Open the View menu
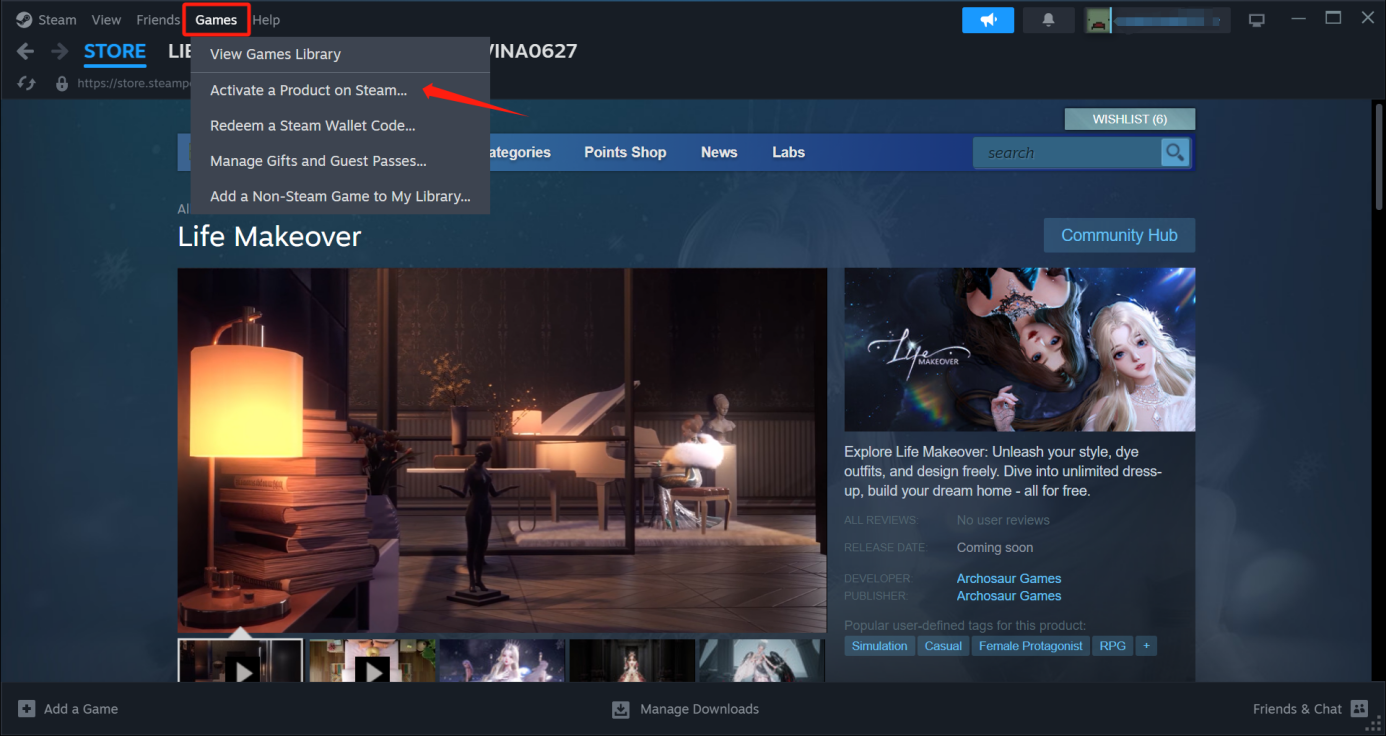This screenshot has width=1386, height=736. (106, 20)
